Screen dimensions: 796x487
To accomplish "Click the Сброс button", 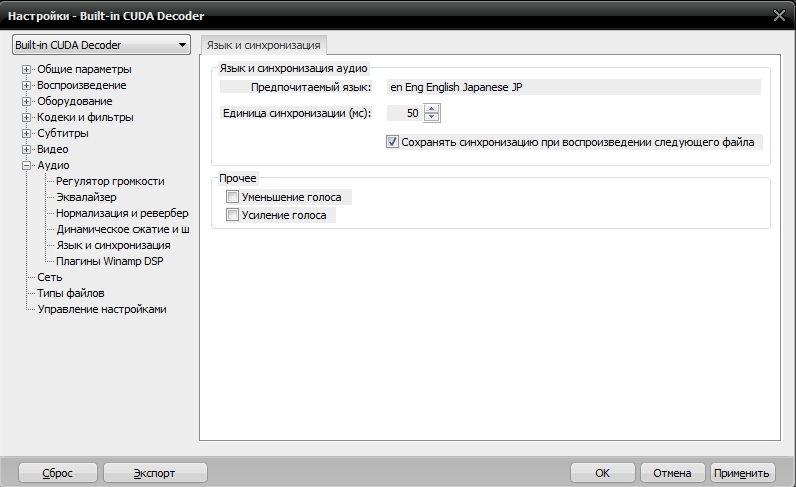I will 57,473.
